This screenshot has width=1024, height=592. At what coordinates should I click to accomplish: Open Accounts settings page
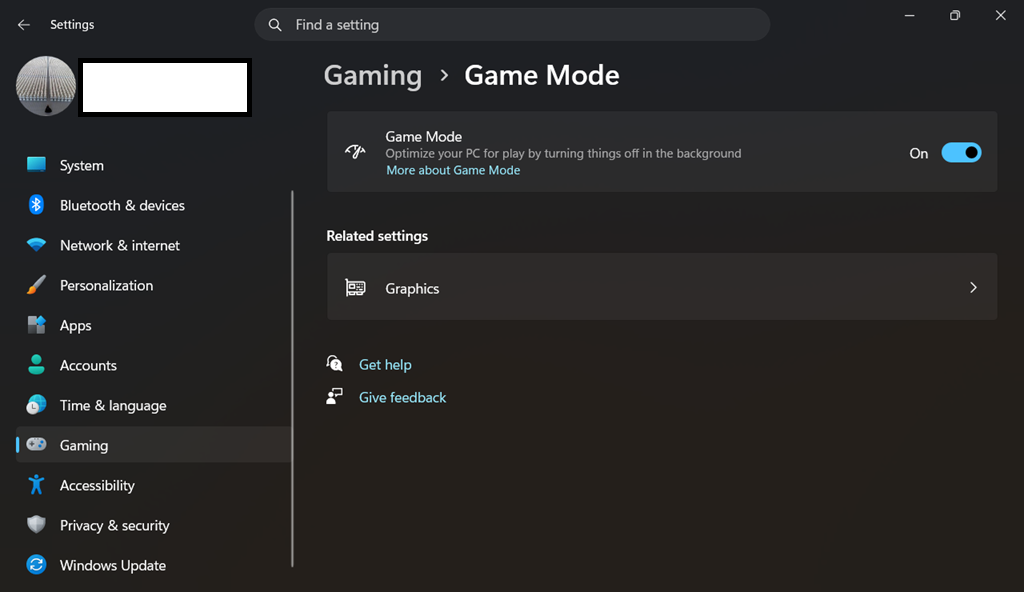tap(154, 365)
